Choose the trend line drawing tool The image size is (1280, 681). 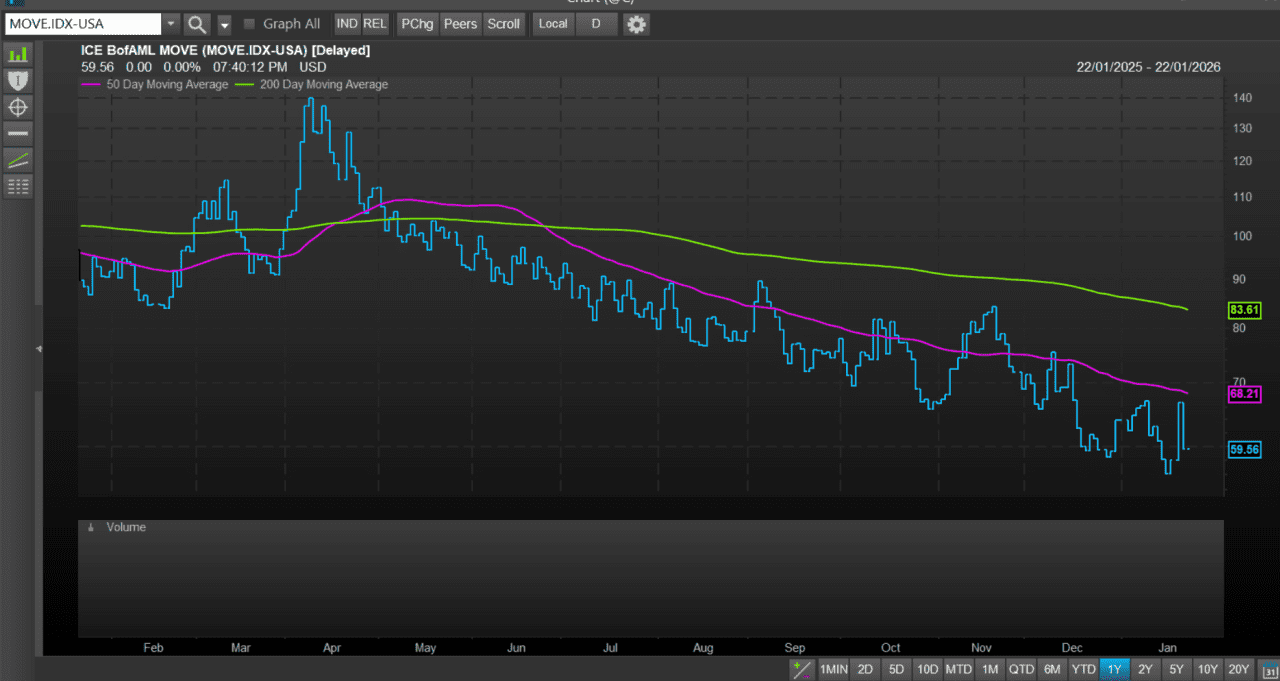point(17,159)
